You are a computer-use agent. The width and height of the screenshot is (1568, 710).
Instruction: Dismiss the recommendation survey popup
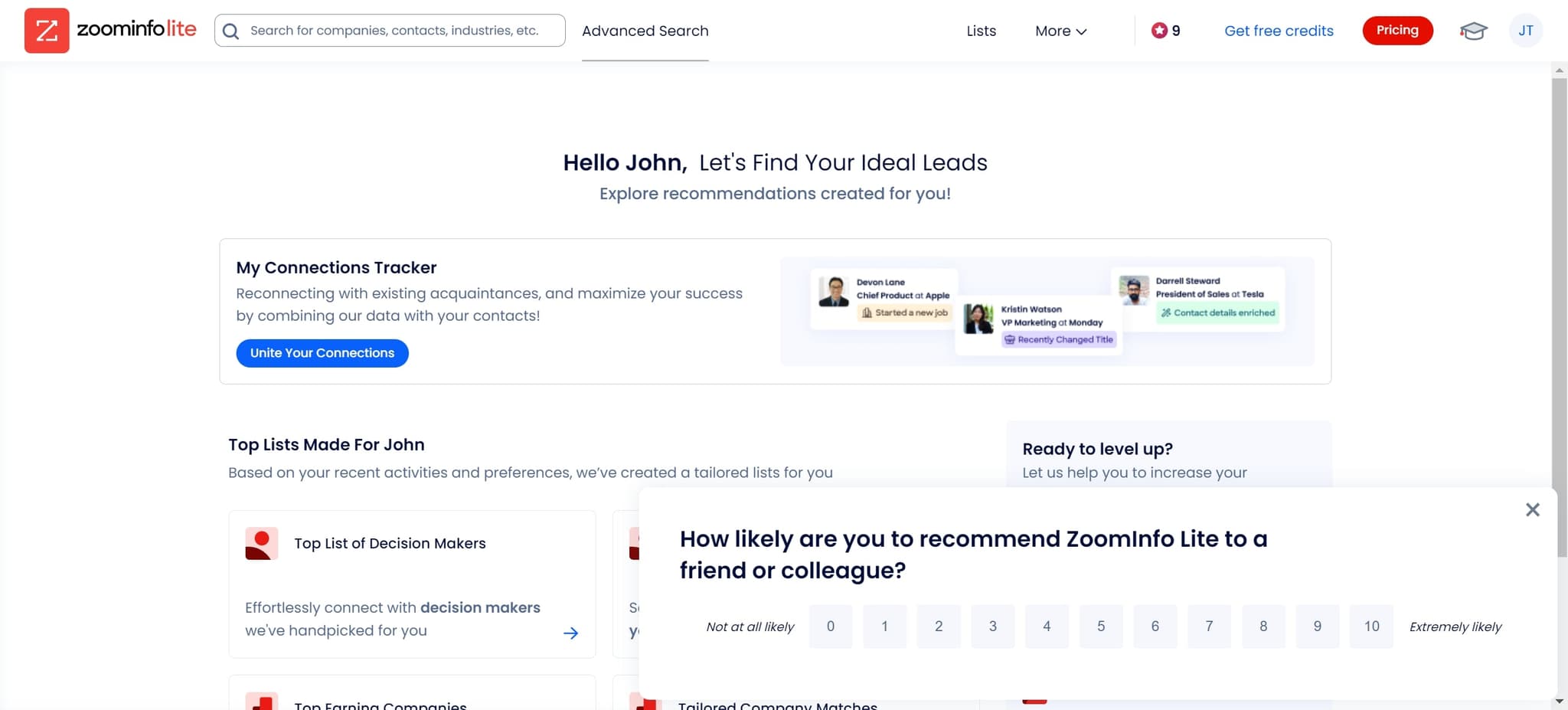click(1532, 509)
